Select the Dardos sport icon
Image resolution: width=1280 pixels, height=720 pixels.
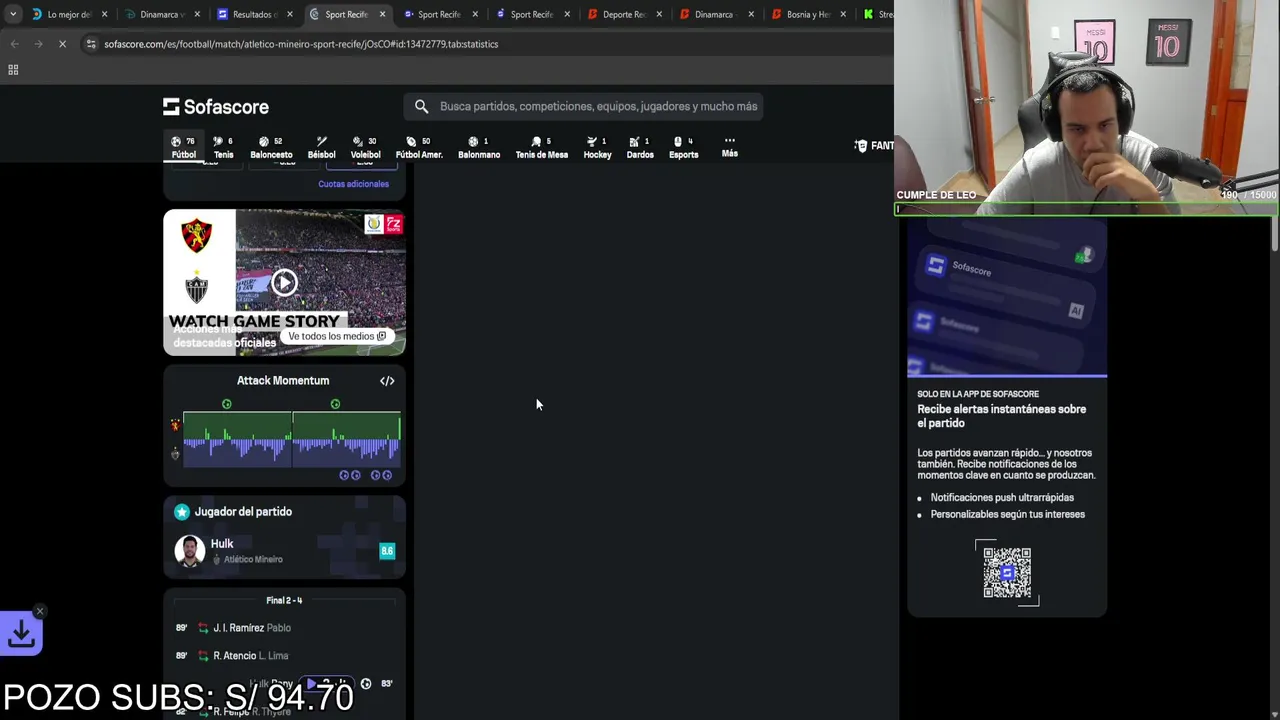click(640, 147)
